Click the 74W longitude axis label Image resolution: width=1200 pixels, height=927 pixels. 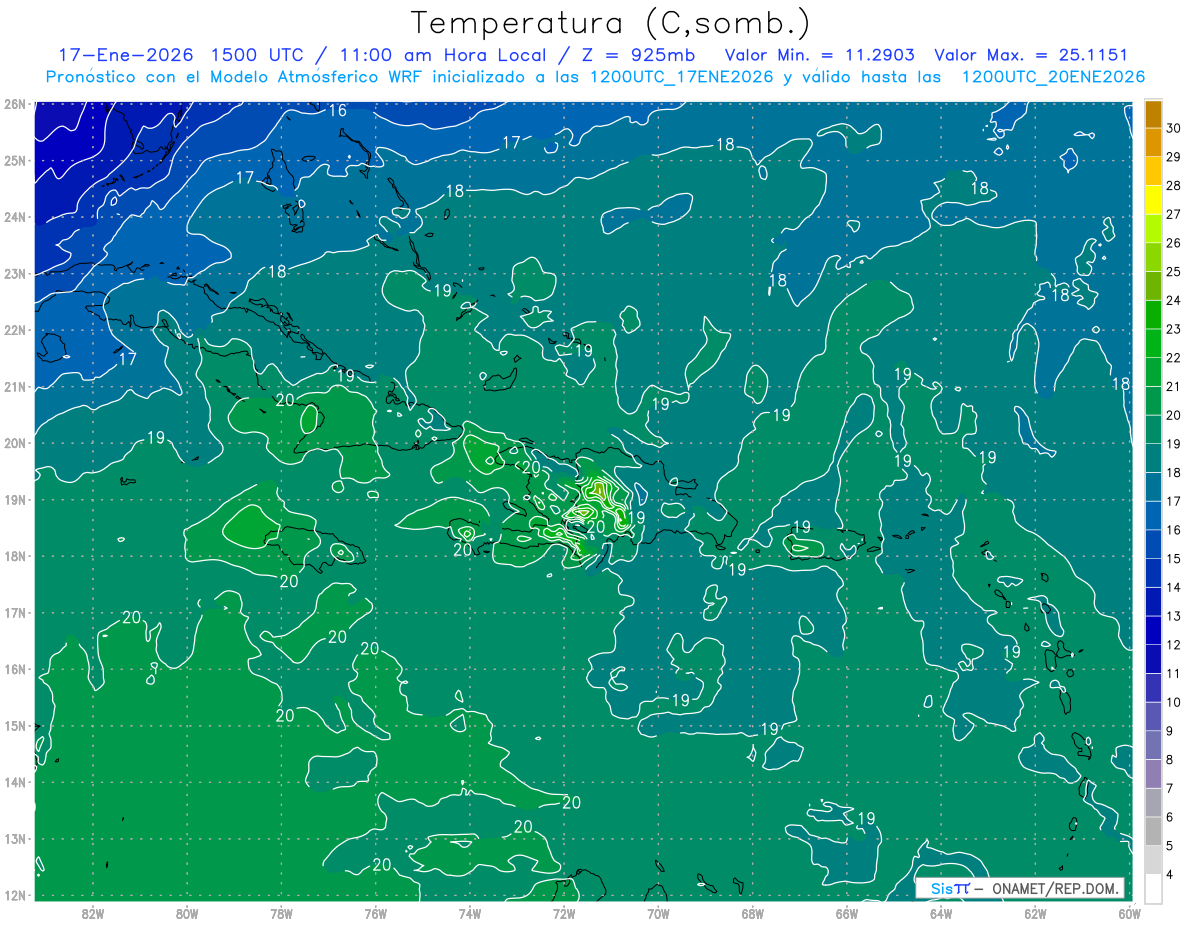(469, 912)
